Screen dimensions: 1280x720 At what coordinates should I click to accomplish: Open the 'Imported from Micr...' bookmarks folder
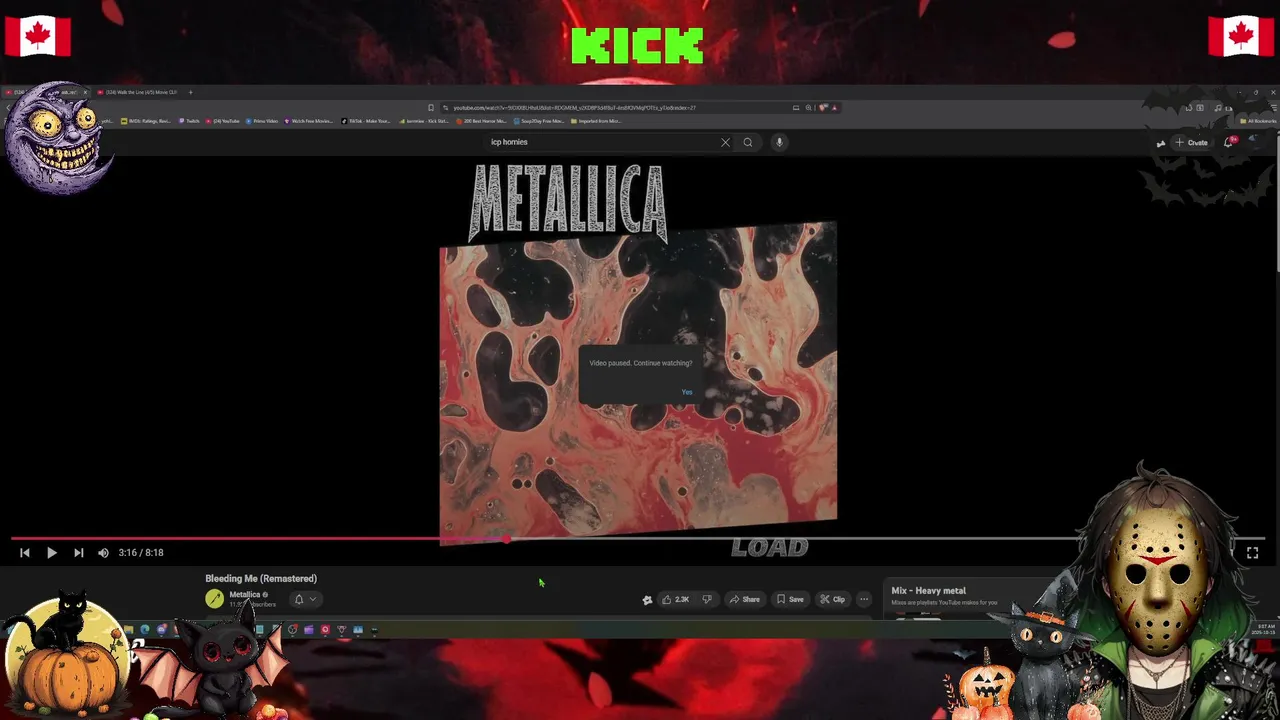(x=596, y=121)
